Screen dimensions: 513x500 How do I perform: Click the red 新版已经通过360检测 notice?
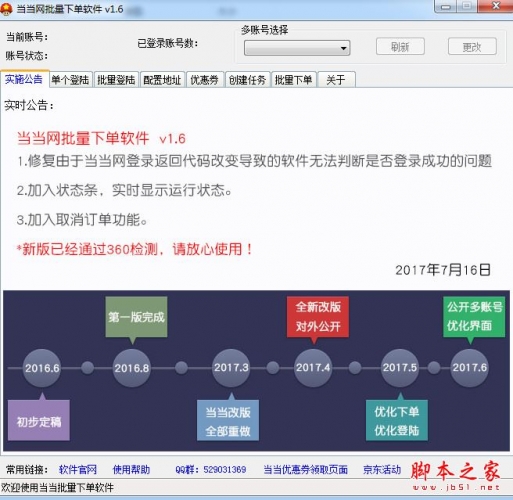pos(135,249)
